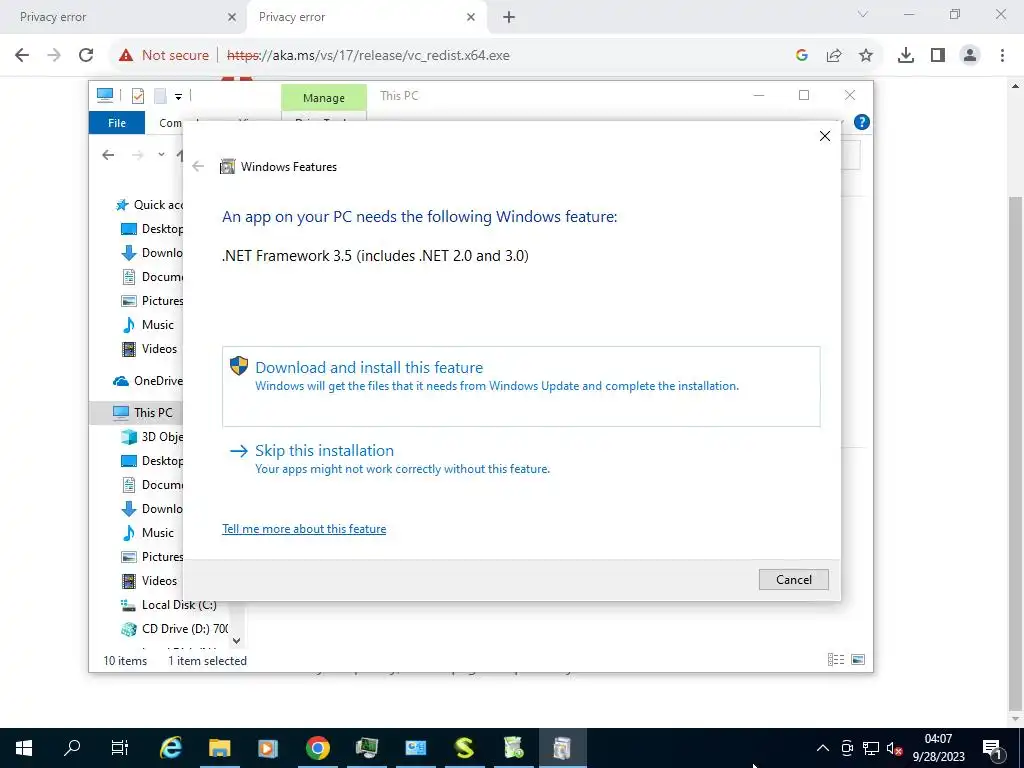Image resolution: width=1024 pixels, height=768 pixels.
Task: Click the network tray icon
Action: [871, 748]
